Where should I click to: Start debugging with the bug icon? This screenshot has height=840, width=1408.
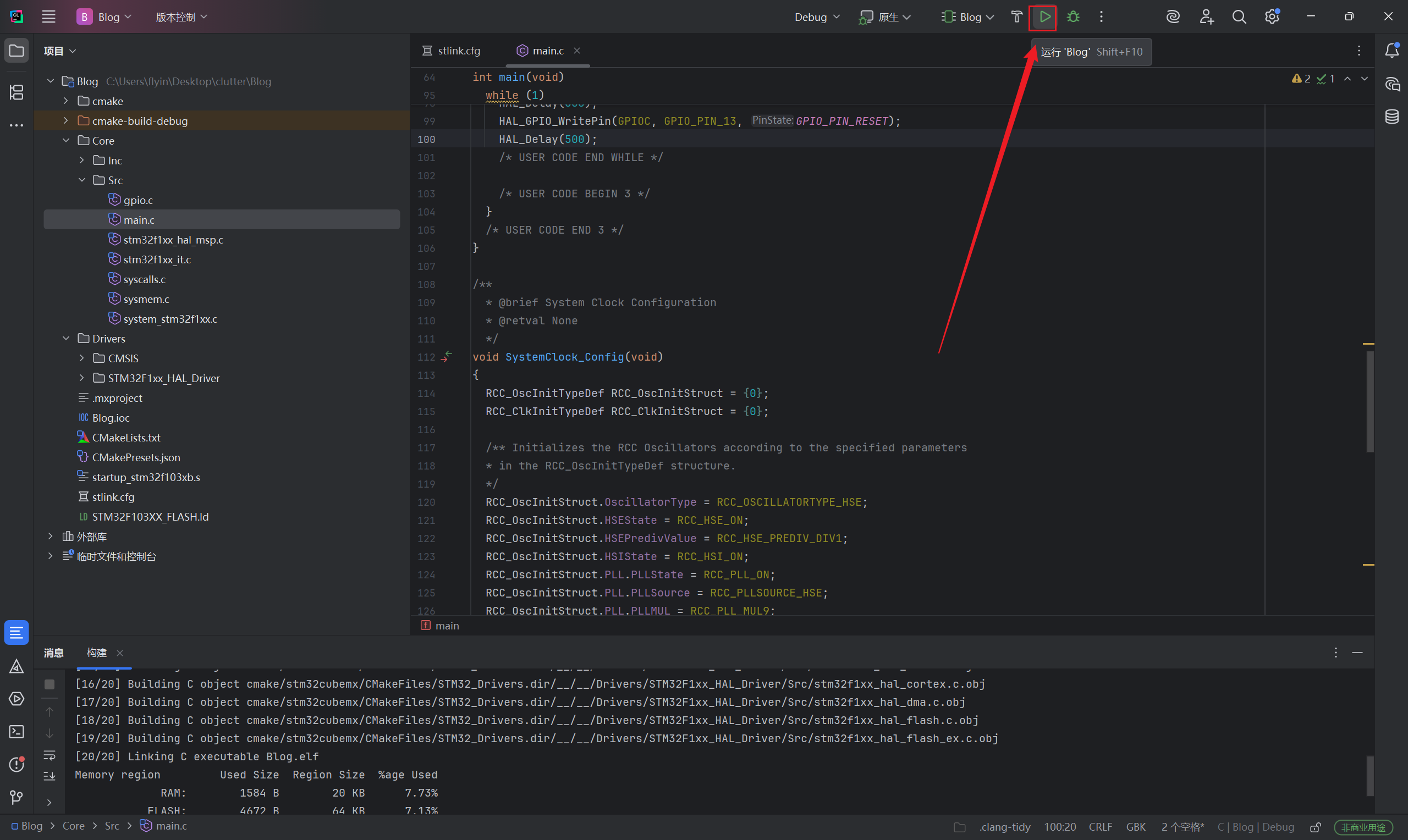coord(1073,17)
